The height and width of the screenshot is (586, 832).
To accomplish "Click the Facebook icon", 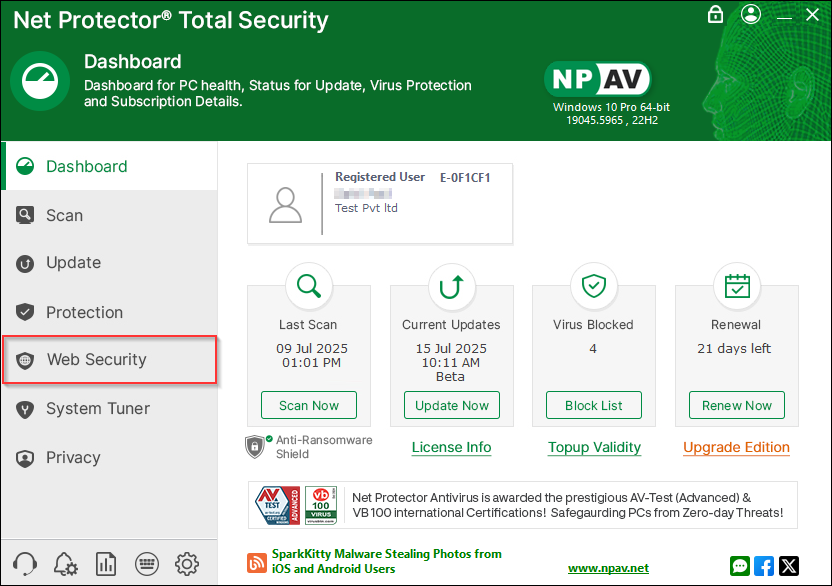I will click(764, 566).
